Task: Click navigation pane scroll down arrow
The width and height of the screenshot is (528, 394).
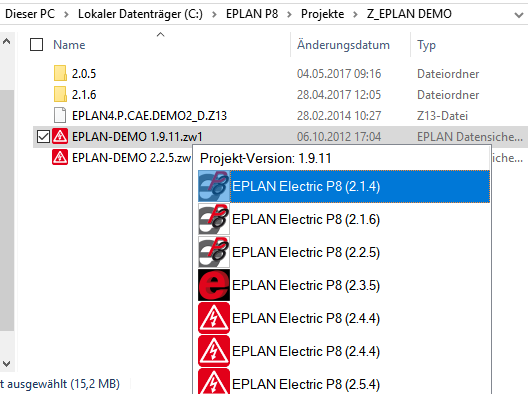Action: [7, 364]
